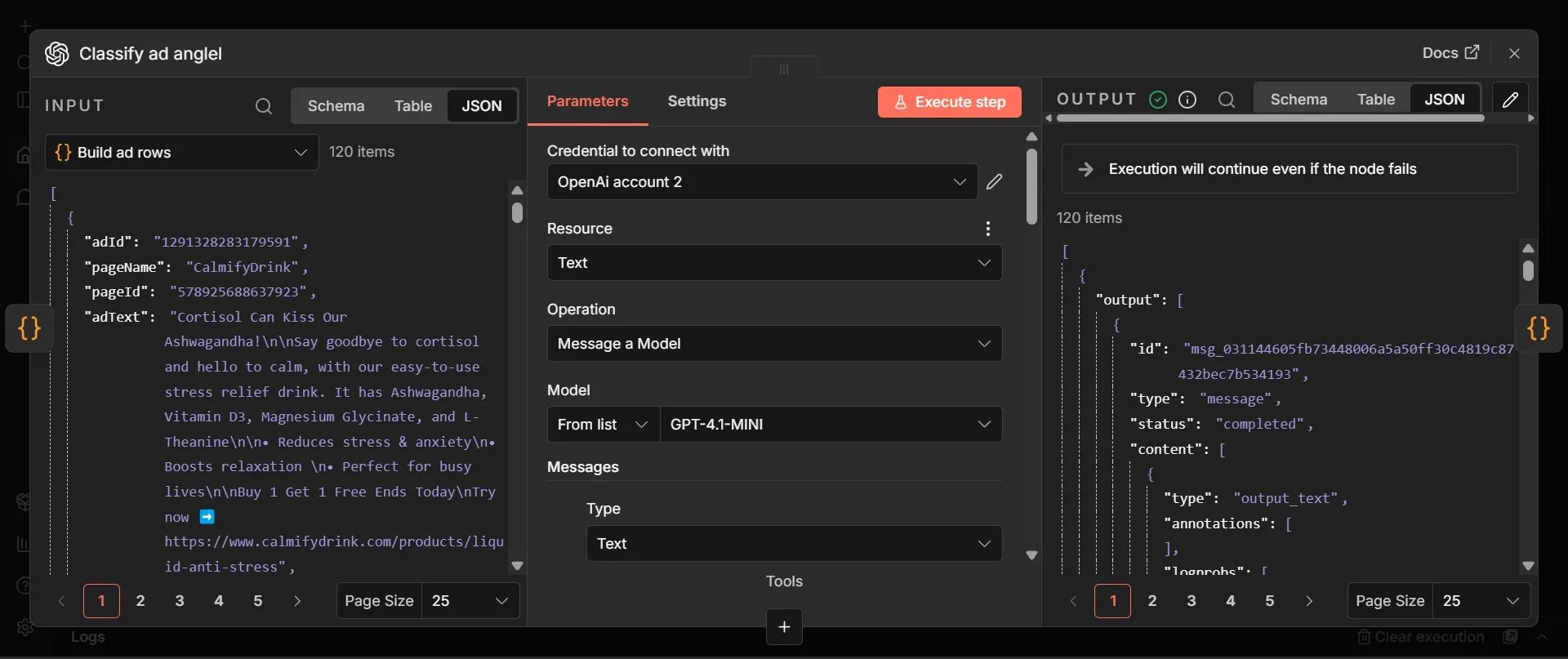
Task: Click the right curly-braces node handle
Action: [1539, 328]
